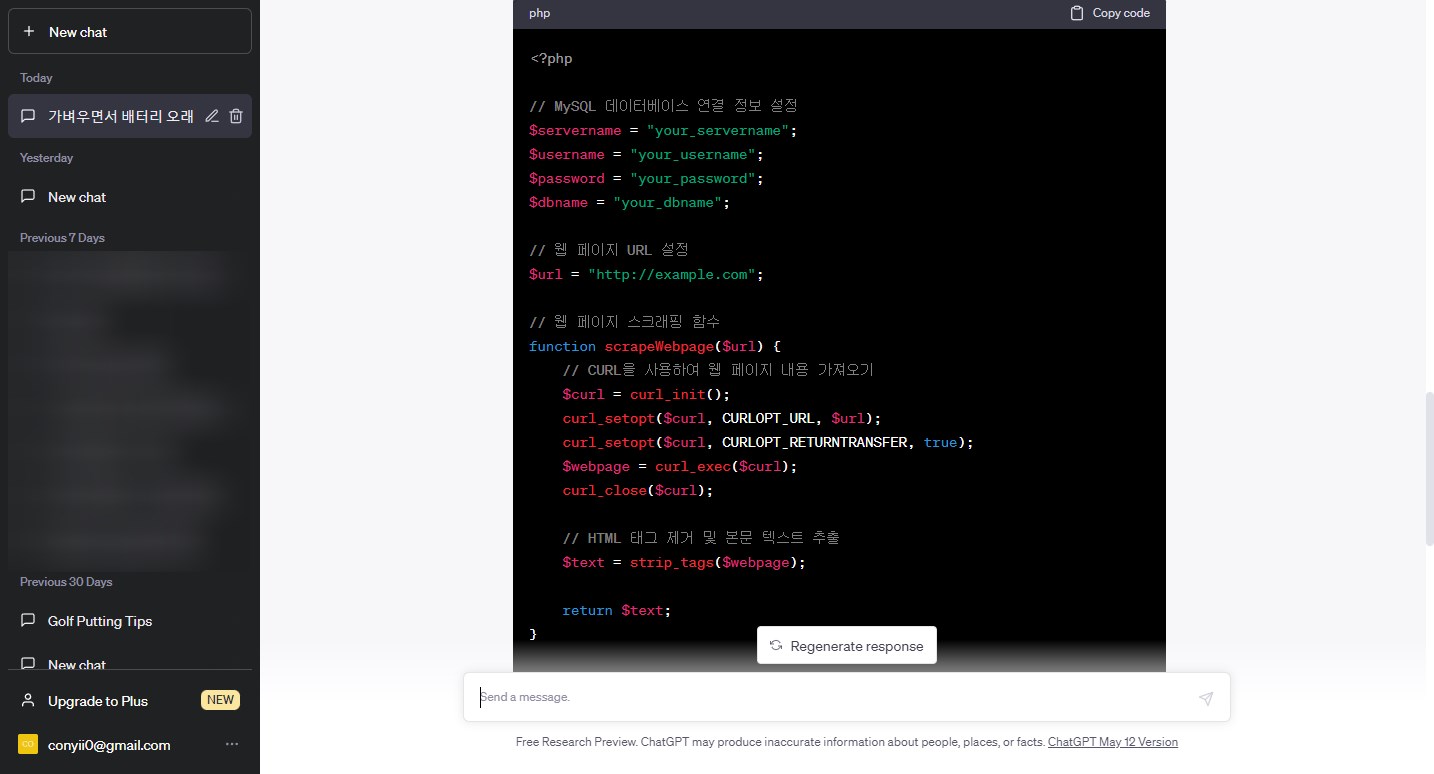Click chat bubble icon of 가벼우면서 배터리 chat
Image resolution: width=1434 pixels, height=774 pixels.
[x=28, y=116]
